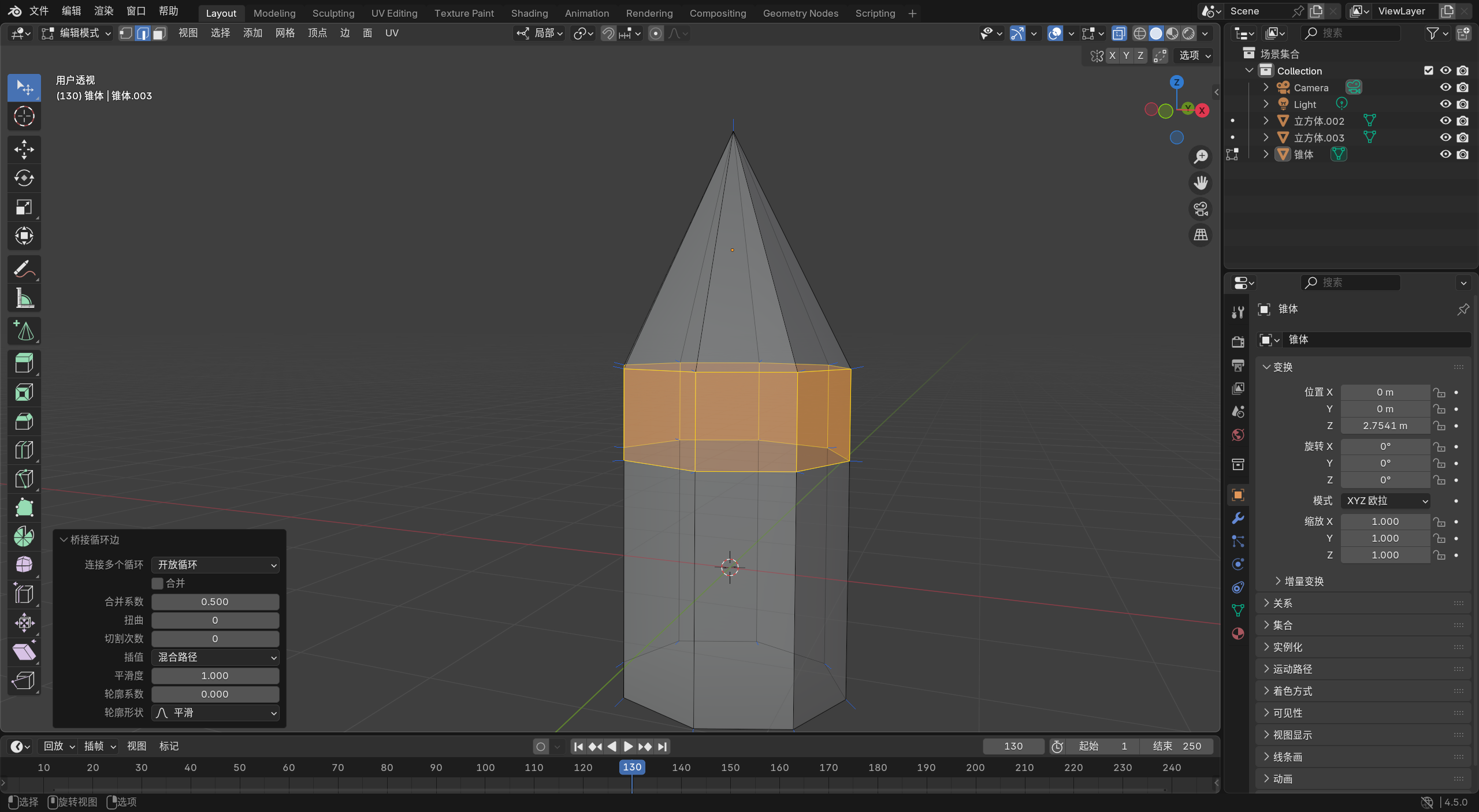
Task: Switch to the Shading workspace tab
Action: (529, 13)
